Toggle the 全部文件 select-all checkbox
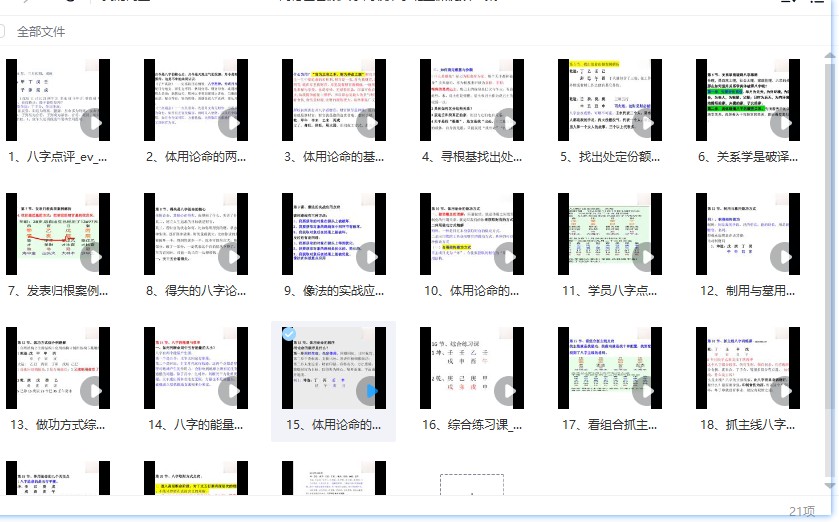This screenshot has height=522, width=839. coord(2,32)
